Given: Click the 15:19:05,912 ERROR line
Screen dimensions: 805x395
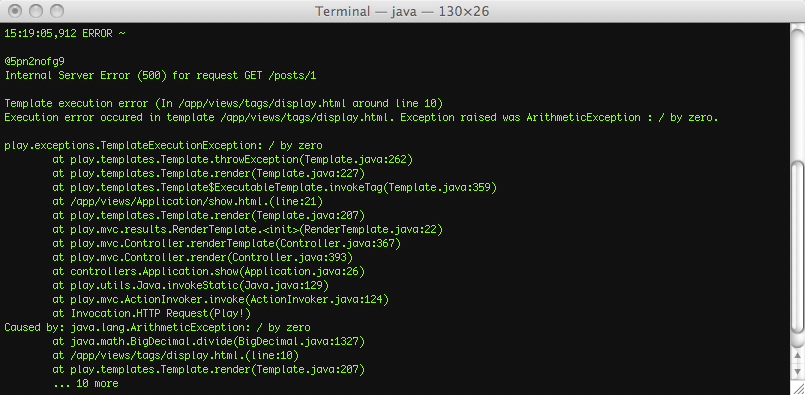Looking at the screenshot, I should (x=65, y=33).
